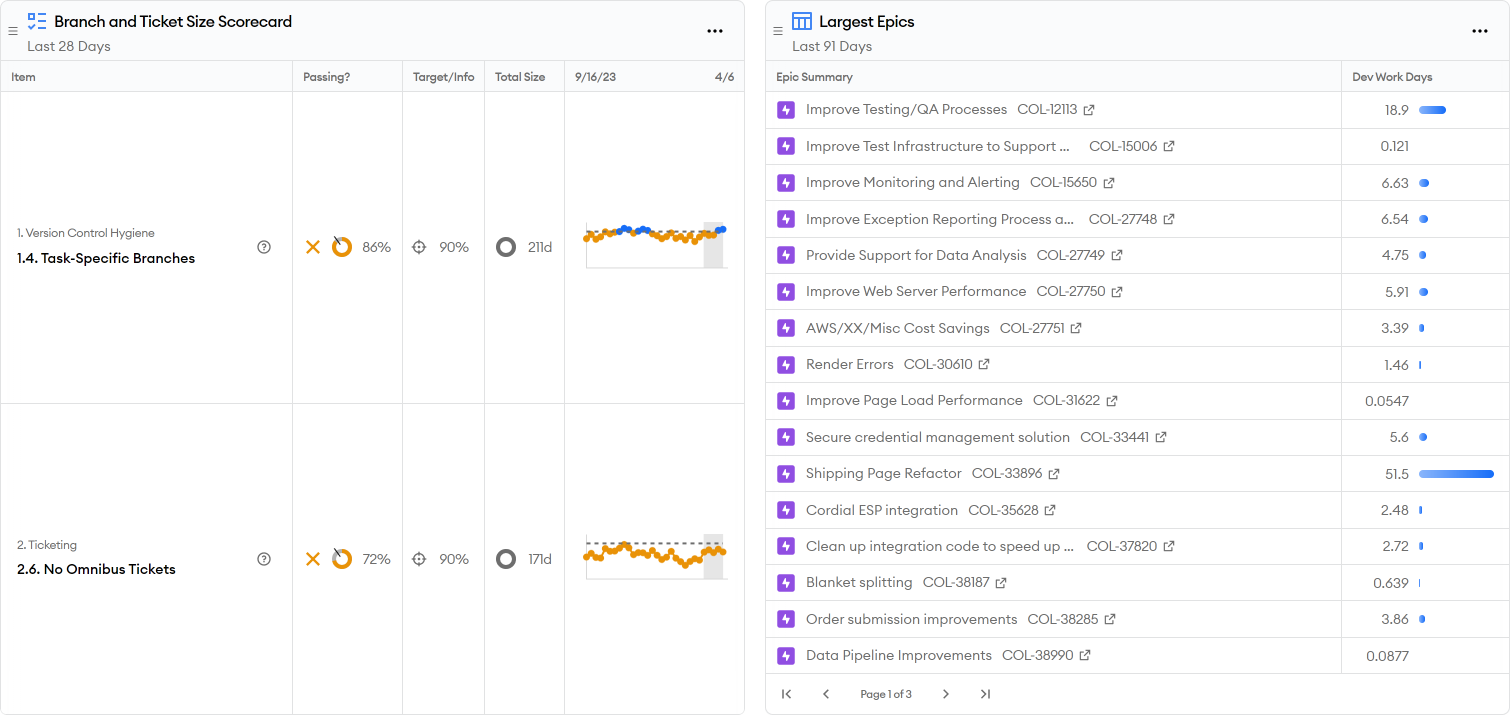This screenshot has width=1510, height=715.
Task: Open the overflow menu on the Scorecard card
Action: [715, 30]
